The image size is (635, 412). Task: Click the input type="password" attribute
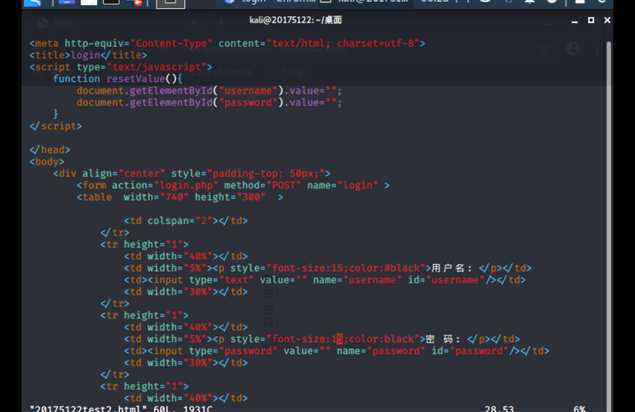point(233,351)
